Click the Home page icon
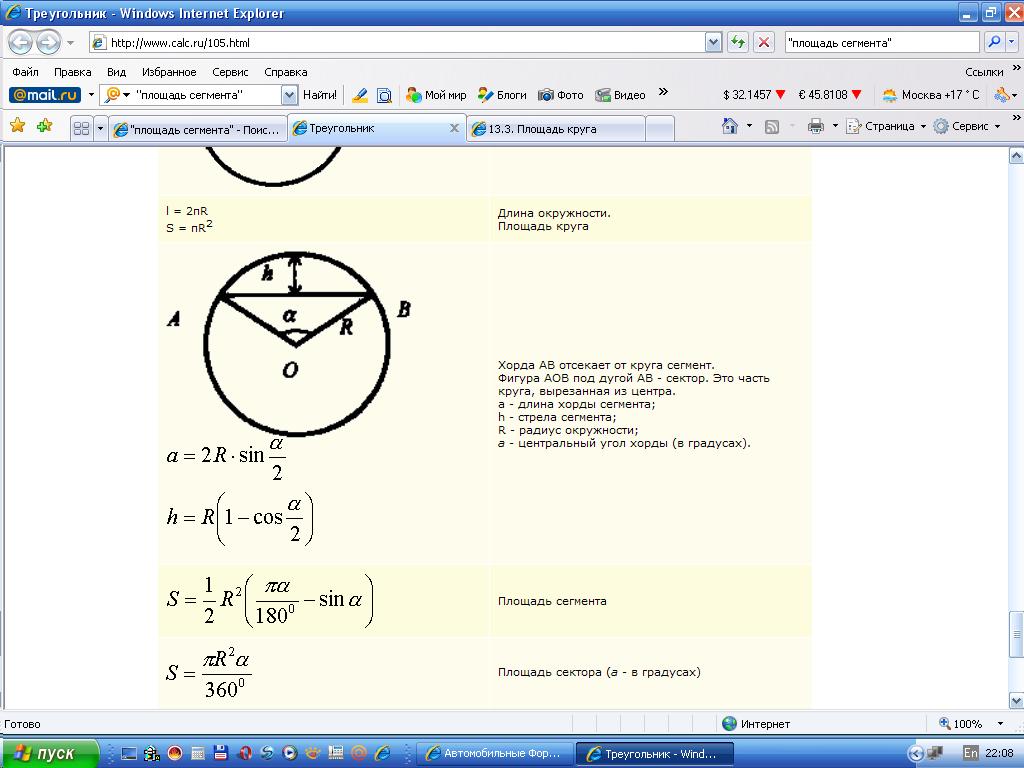1024x768 pixels. (x=731, y=126)
